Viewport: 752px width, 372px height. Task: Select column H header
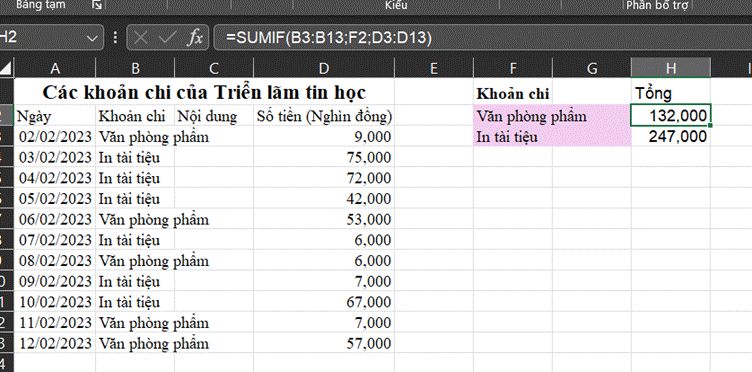click(670, 69)
